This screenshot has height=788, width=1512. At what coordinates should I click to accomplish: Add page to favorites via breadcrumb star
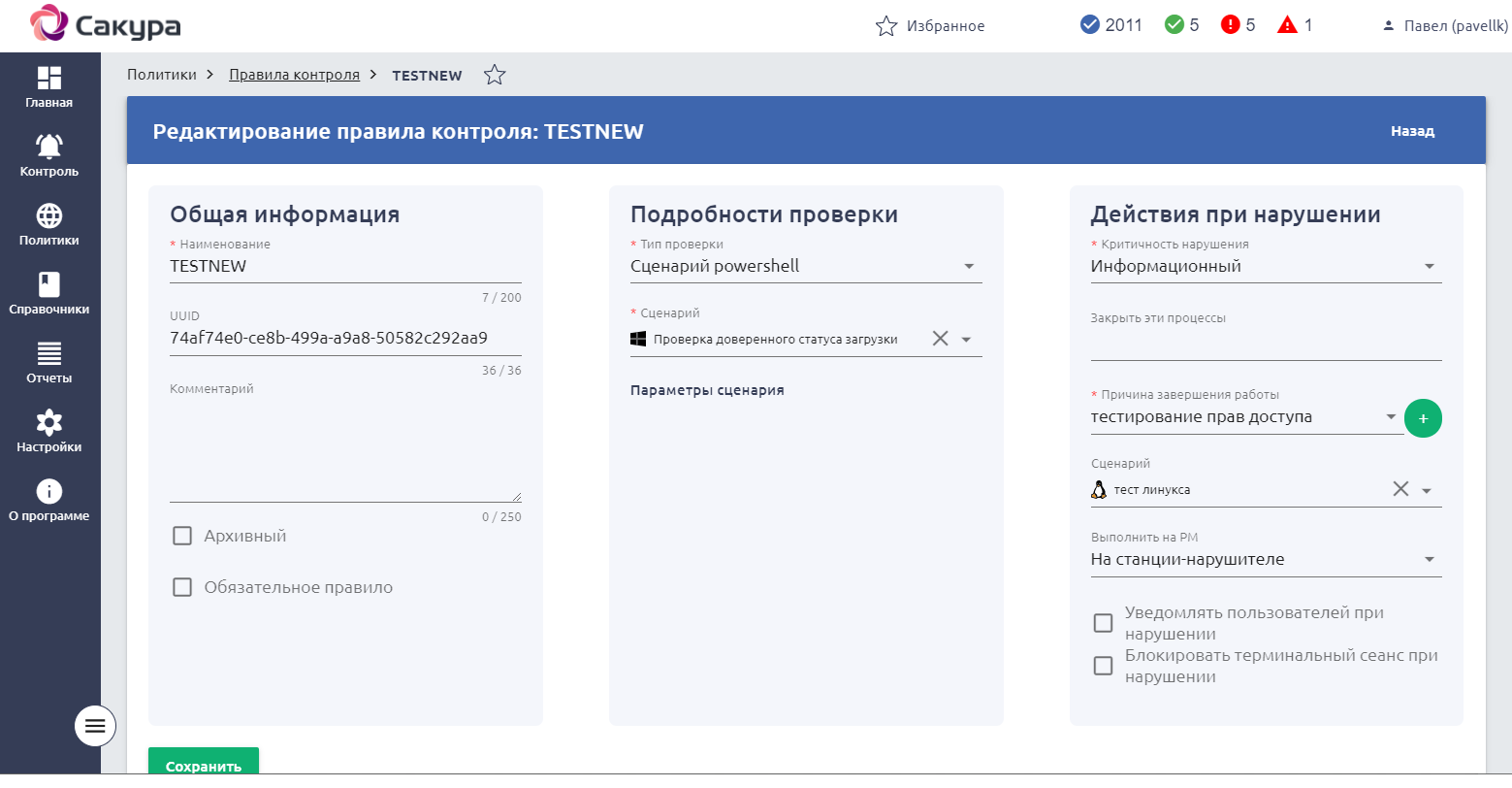pyautogui.click(x=495, y=75)
